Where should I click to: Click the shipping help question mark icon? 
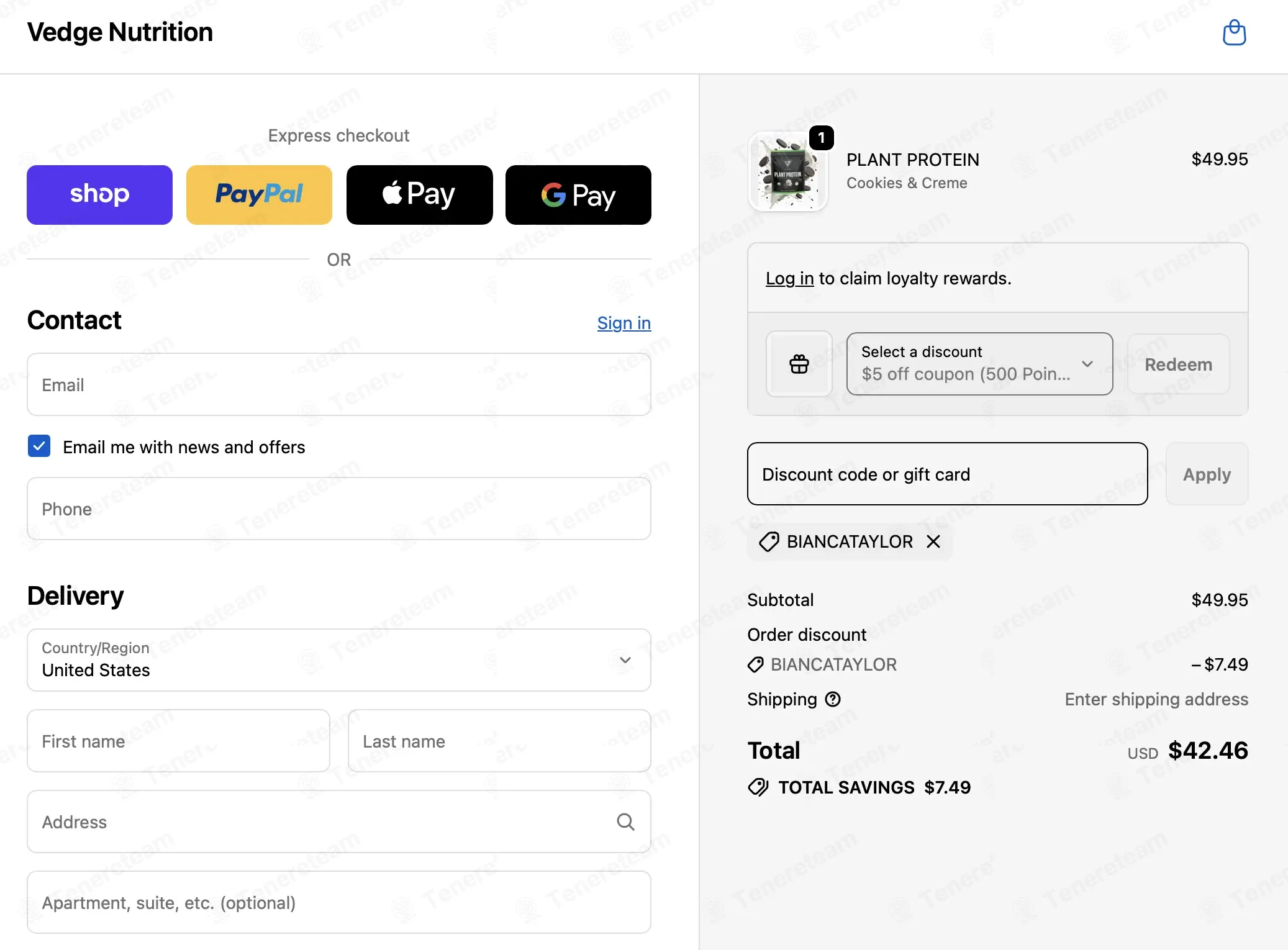point(833,699)
